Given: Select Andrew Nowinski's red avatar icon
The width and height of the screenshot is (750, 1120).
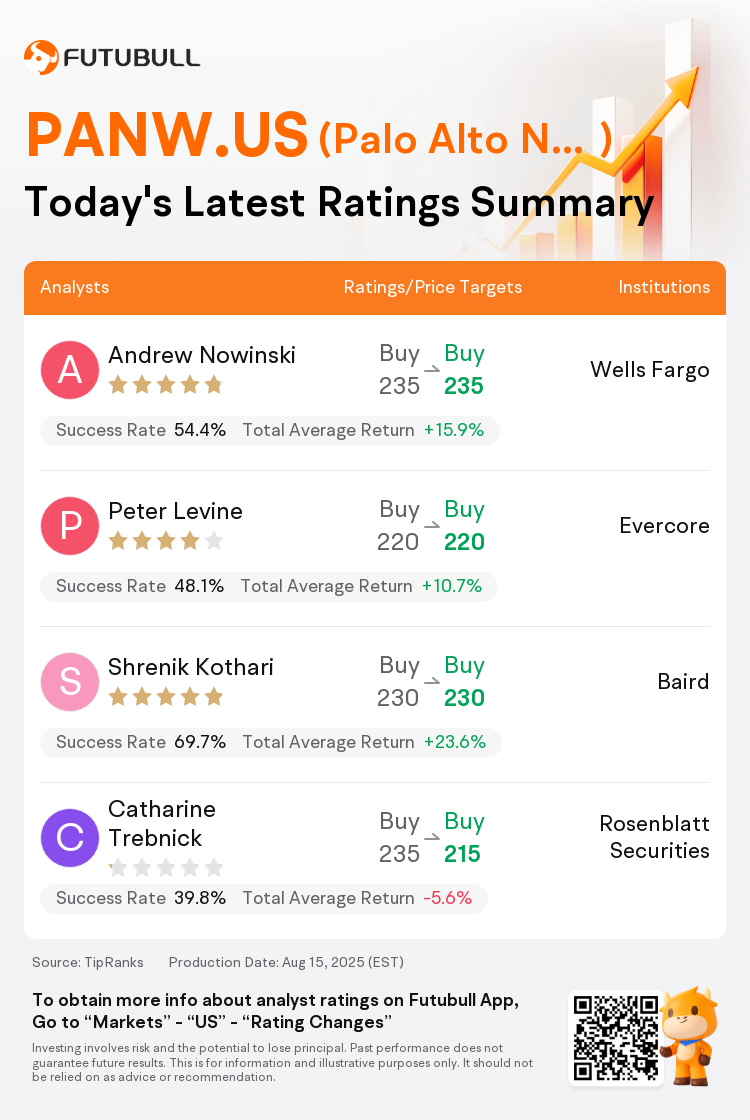Looking at the screenshot, I should coord(69,369).
